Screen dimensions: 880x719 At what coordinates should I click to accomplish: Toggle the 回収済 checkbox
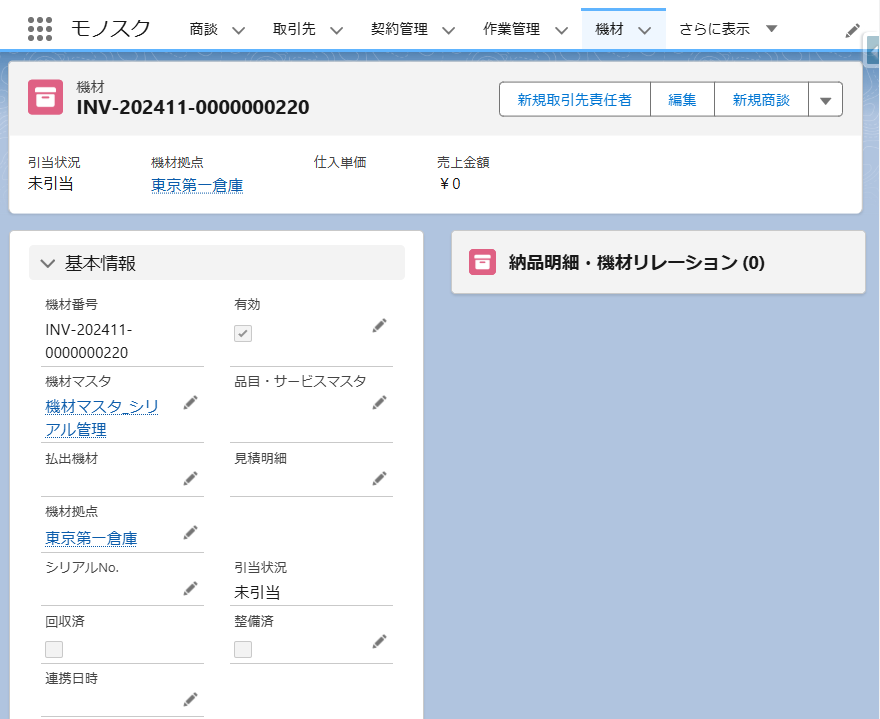click(x=54, y=650)
